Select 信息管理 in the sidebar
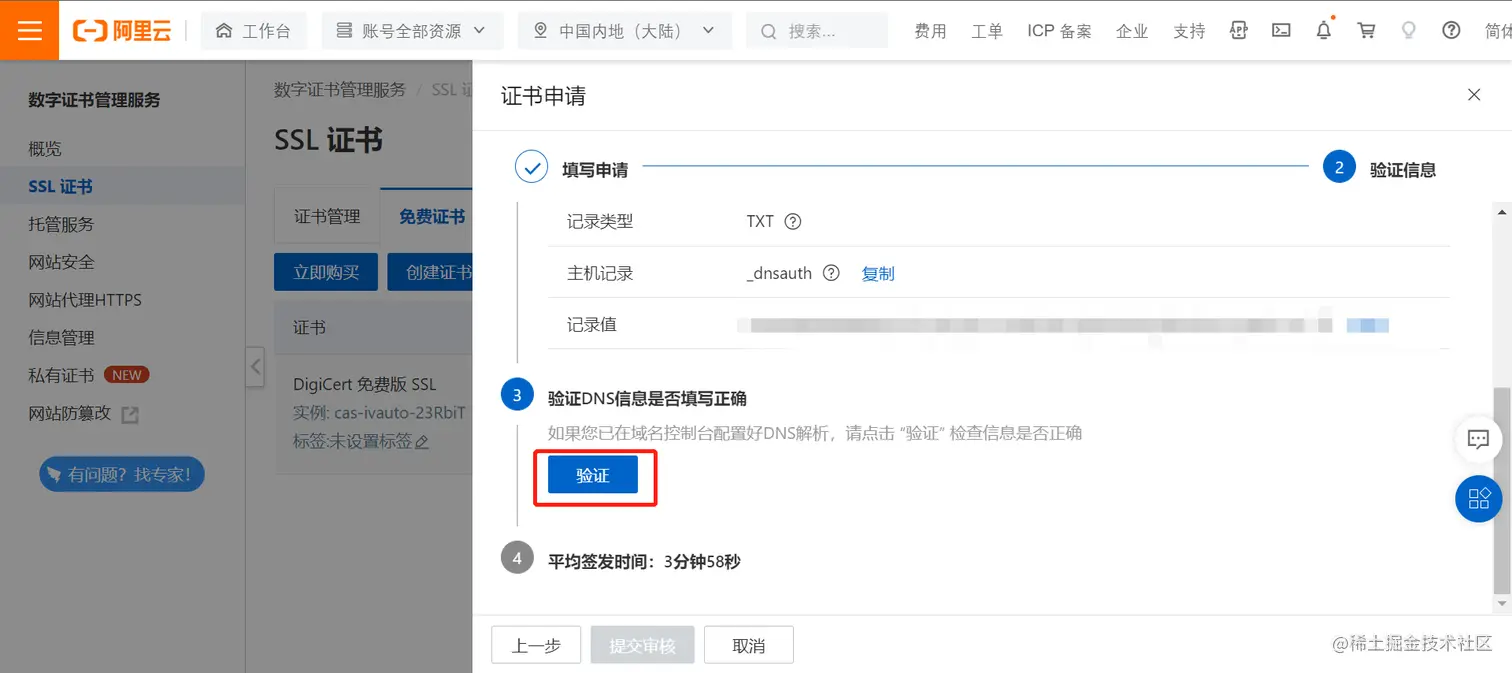The width and height of the screenshot is (1512, 673). click(x=61, y=338)
